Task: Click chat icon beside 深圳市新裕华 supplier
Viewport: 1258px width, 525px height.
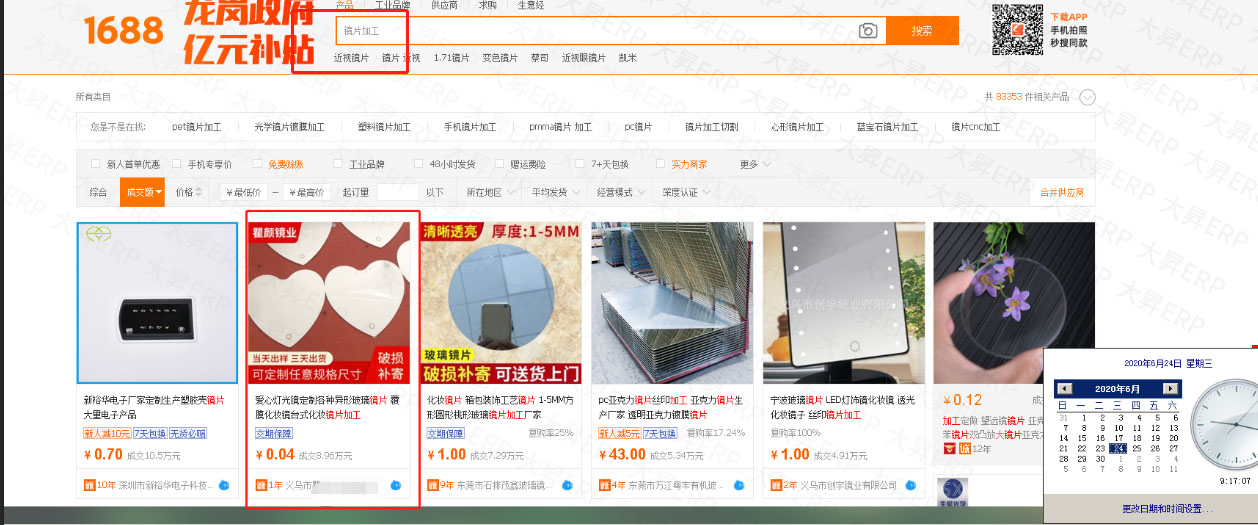Action: (224, 485)
